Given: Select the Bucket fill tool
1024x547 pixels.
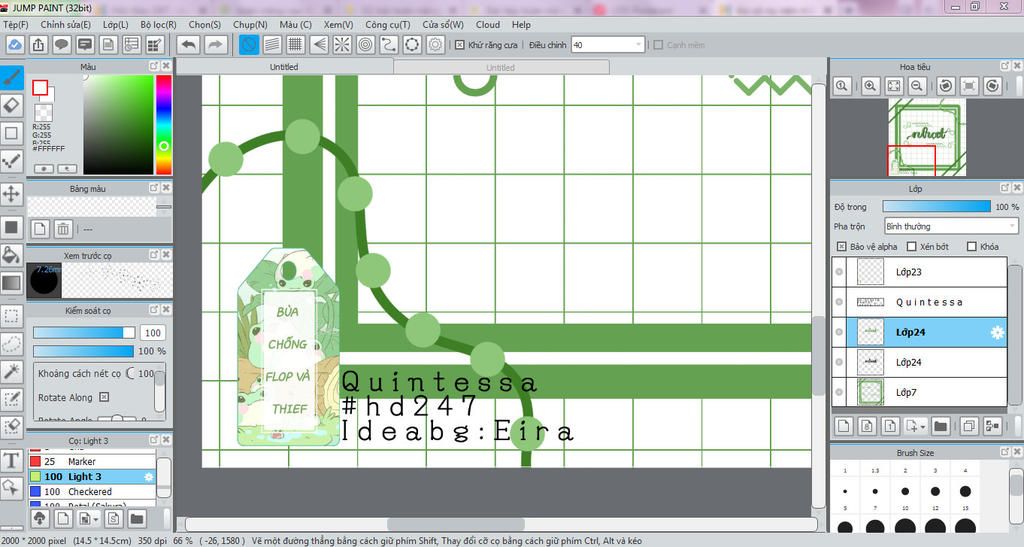Looking at the screenshot, I should pos(11,255).
